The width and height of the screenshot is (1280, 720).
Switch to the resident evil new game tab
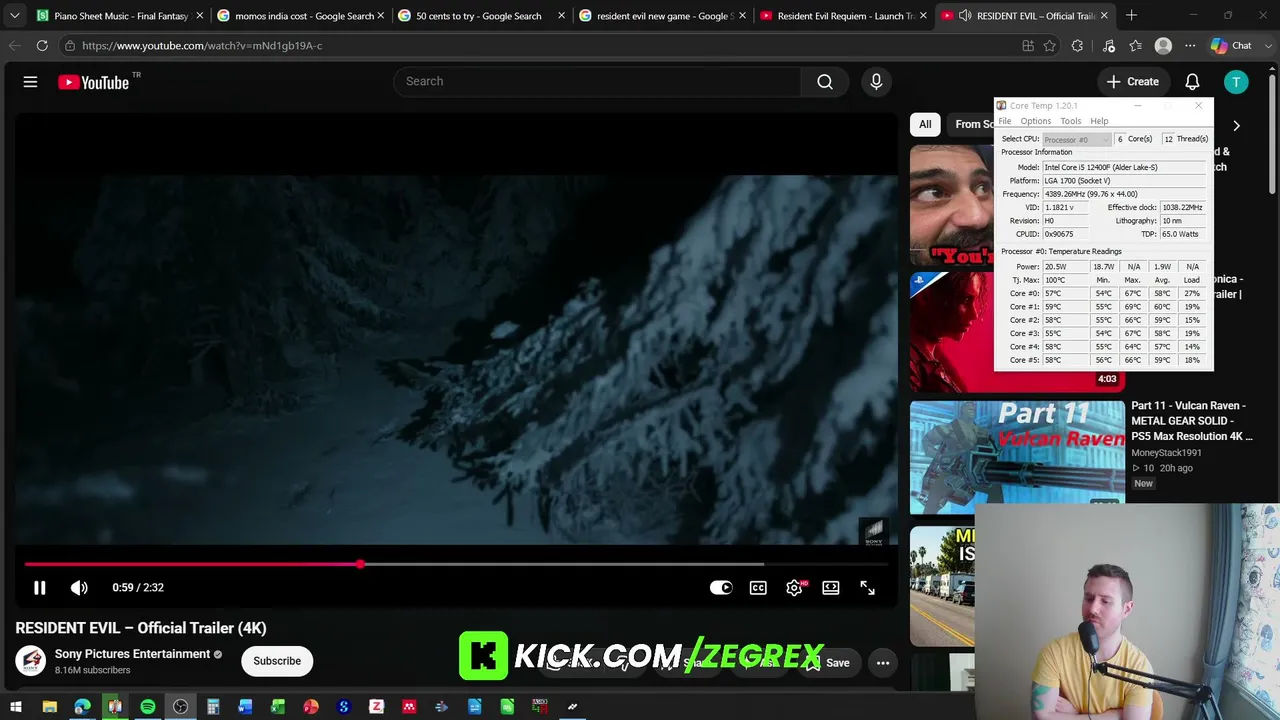(x=662, y=16)
